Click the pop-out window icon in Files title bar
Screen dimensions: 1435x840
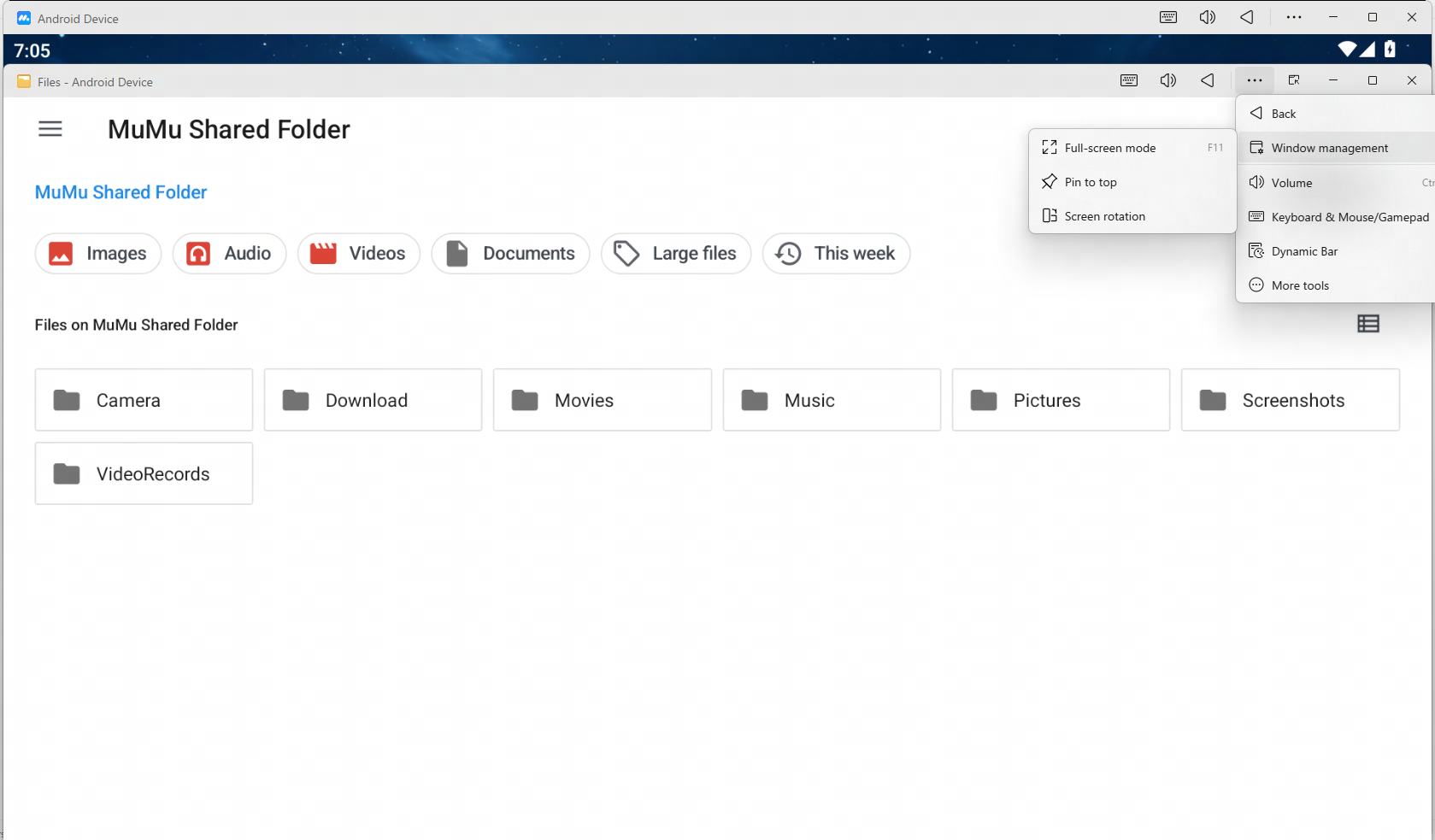coord(1294,80)
